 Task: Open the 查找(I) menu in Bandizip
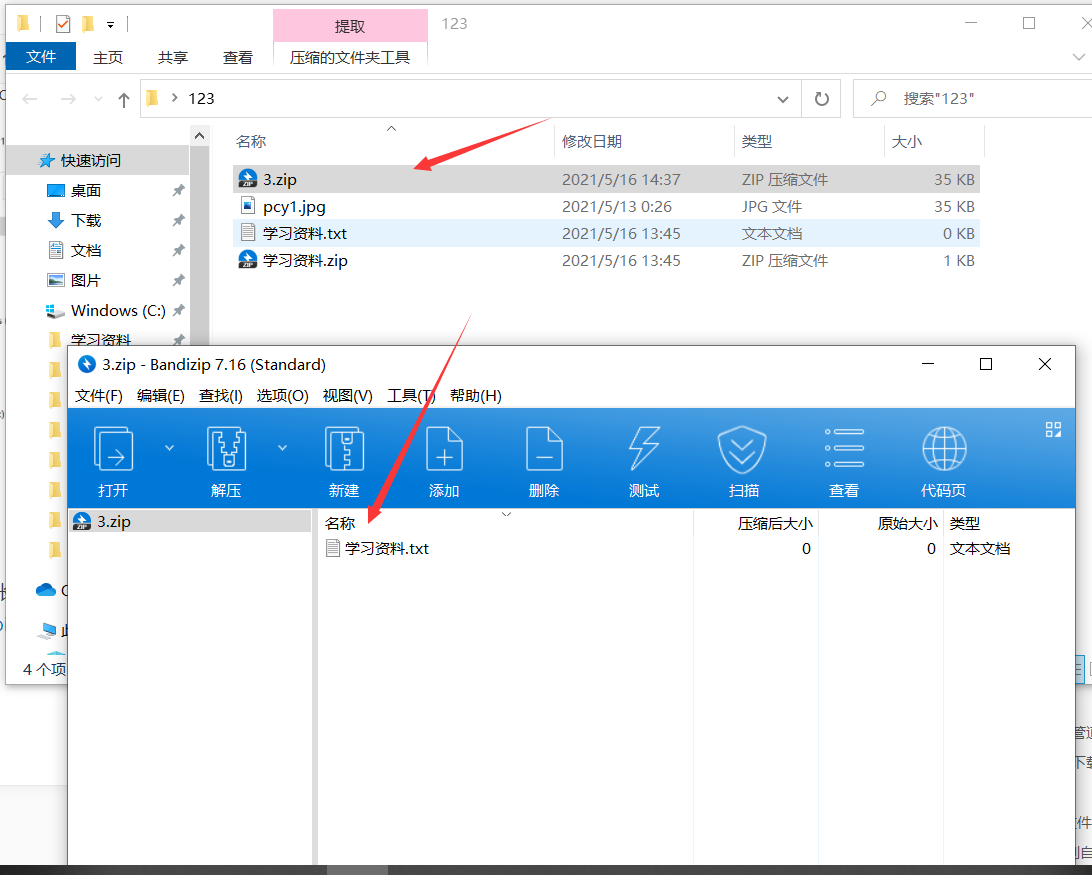pos(221,396)
